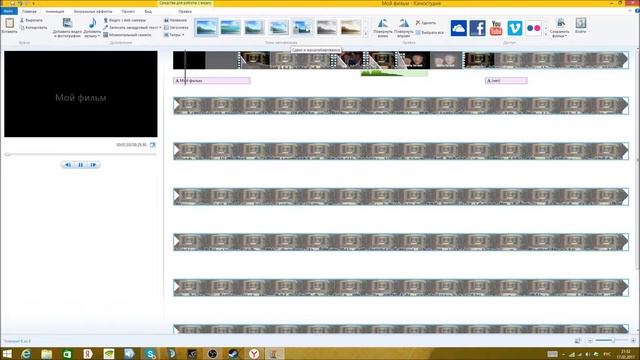Share the movie to Vimeo
Image resolution: width=640 pixels, height=360 pixels.
point(515,28)
